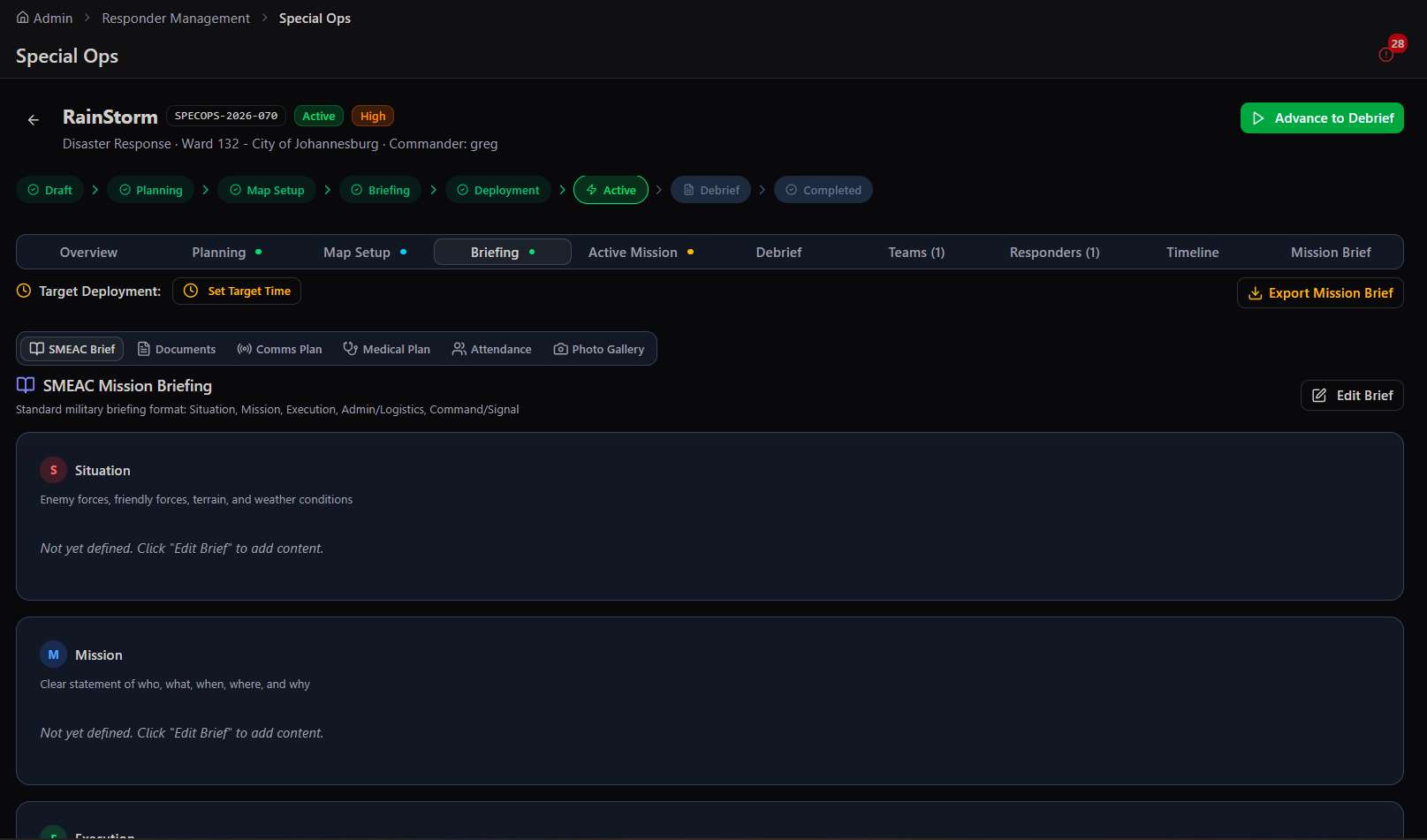Click the book icon beside SMEAC Mission Briefing
The height and width of the screenshot is (840, 1427).
point(26,385)
